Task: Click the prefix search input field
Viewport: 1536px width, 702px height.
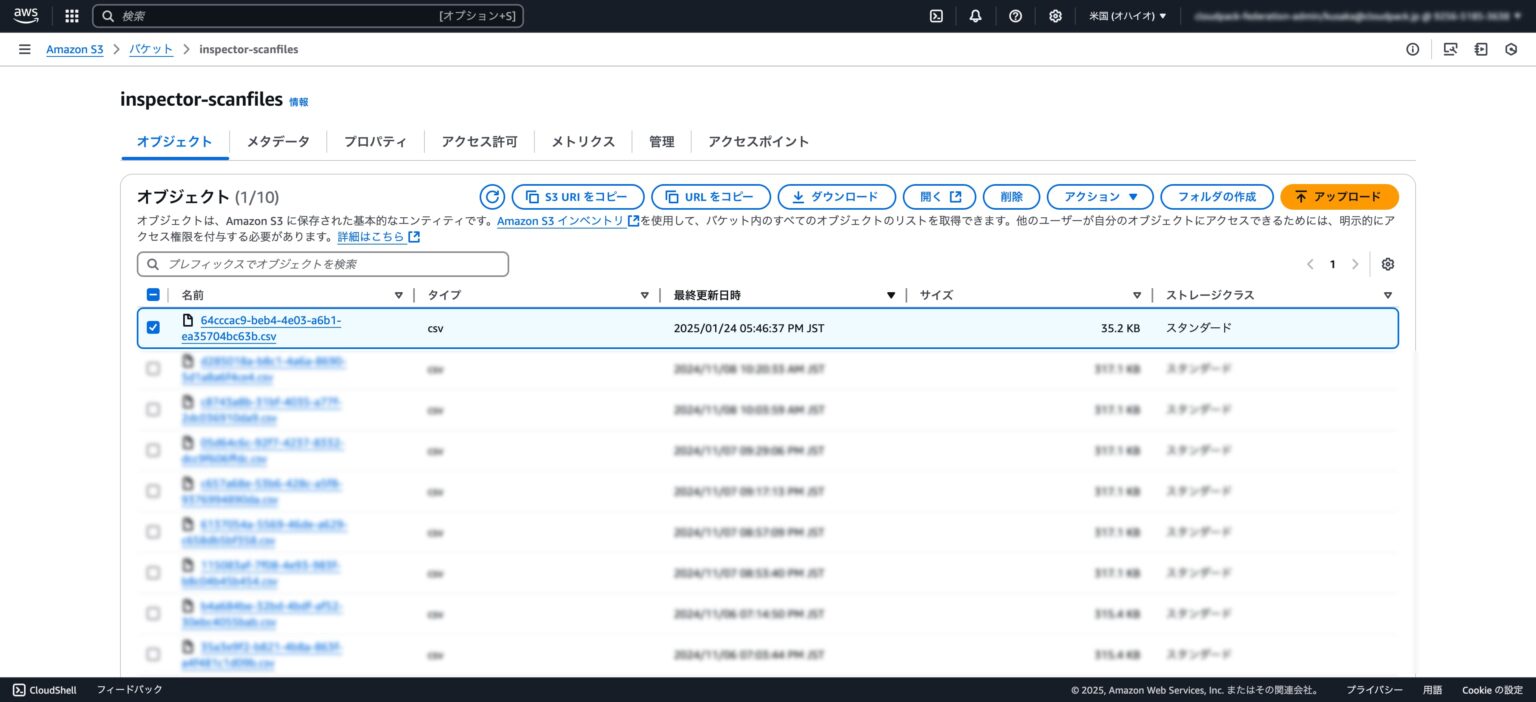Action: click(322, 263)
